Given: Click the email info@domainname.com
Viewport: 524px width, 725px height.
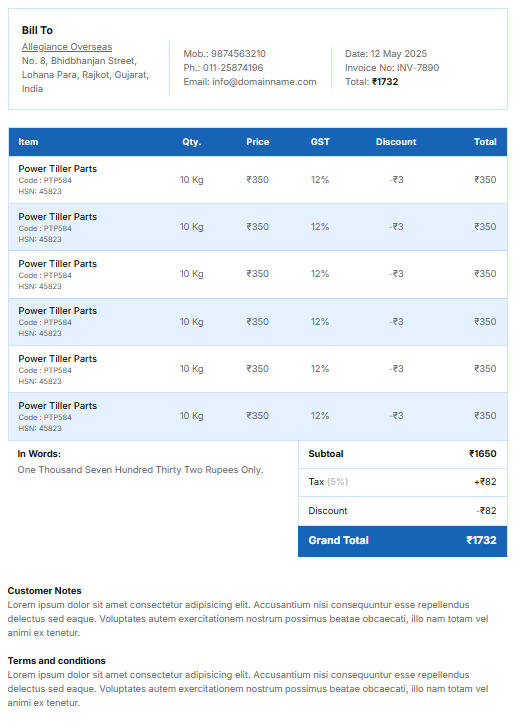Looking at the screenshot, I should [x=264, y=82].
